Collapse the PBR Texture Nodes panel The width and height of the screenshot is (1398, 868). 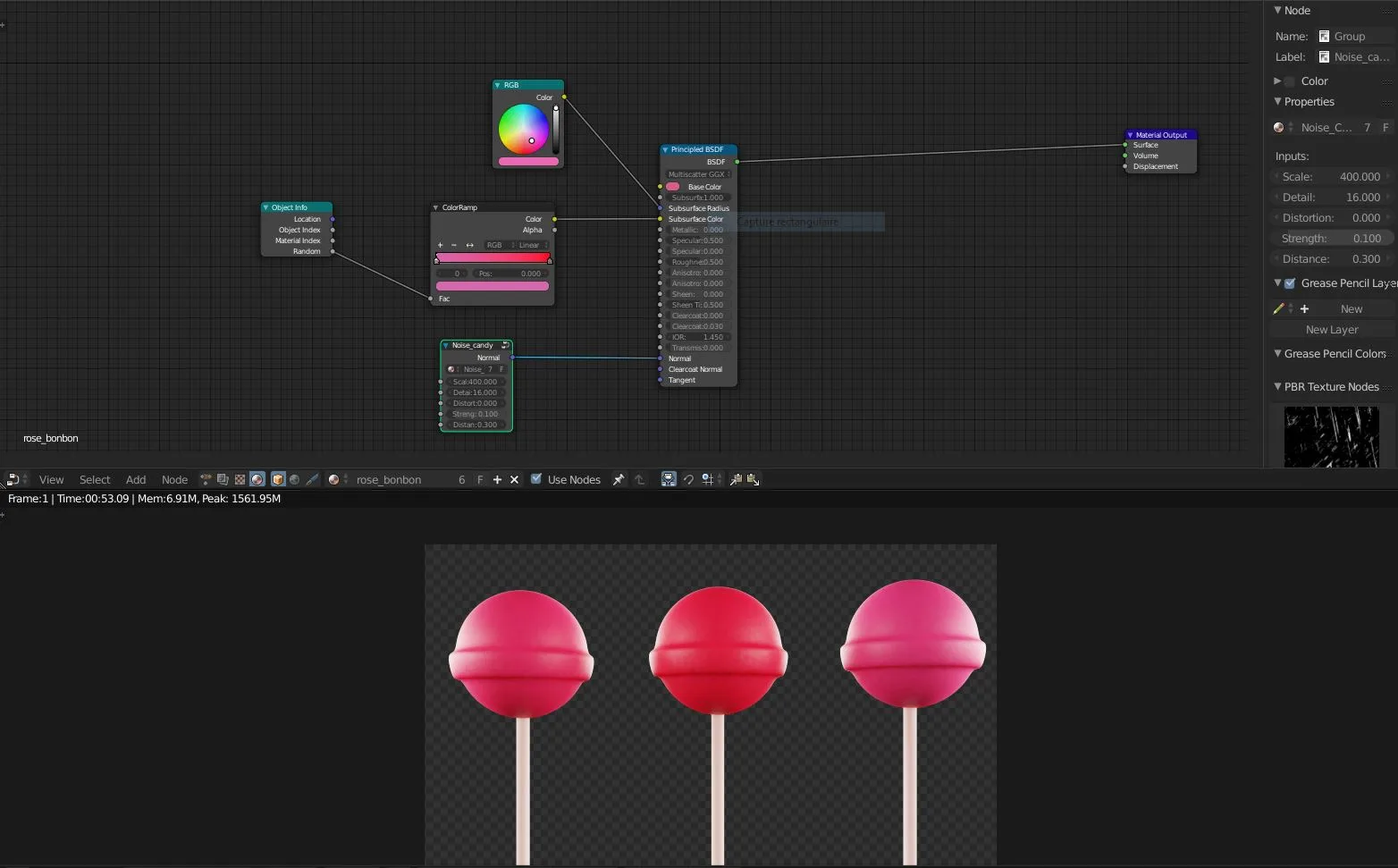(1278, 387)
